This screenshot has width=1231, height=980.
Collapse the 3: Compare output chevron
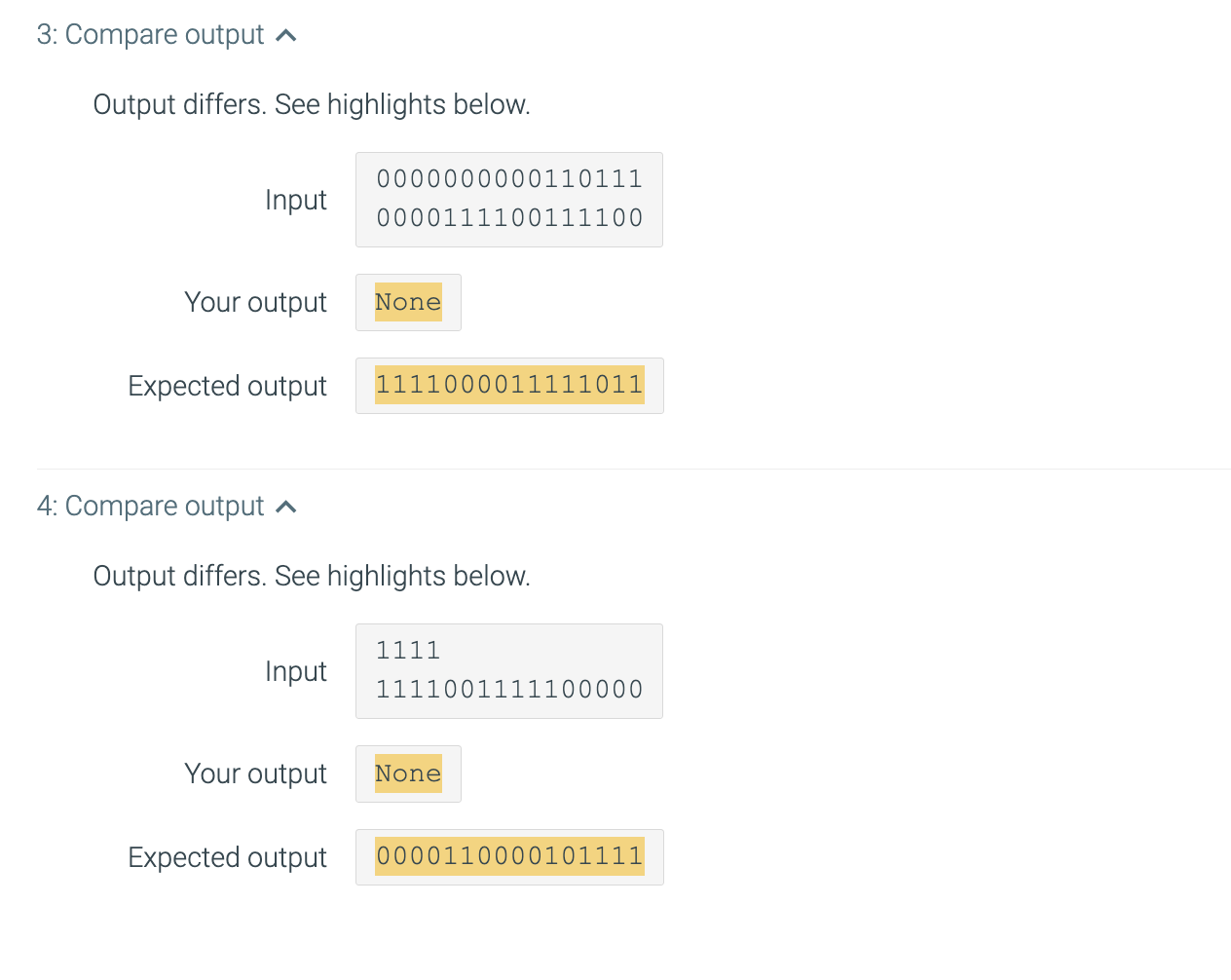[286, 36]
